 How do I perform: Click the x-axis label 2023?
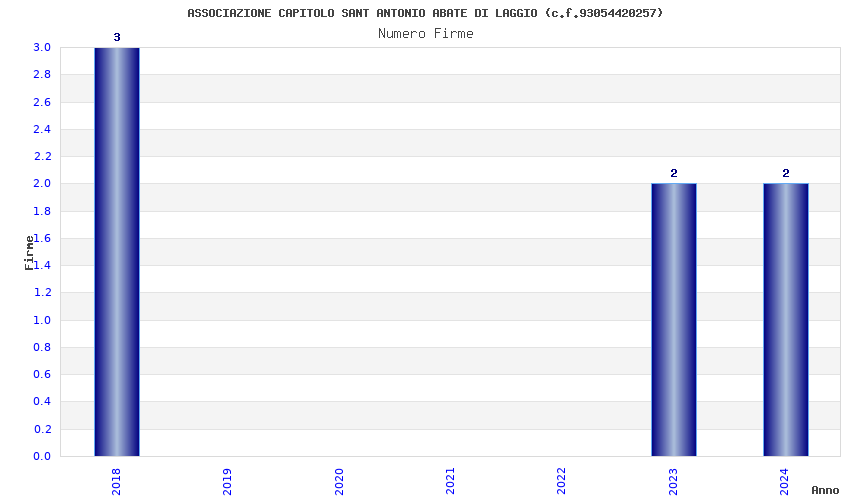point(673,482)
